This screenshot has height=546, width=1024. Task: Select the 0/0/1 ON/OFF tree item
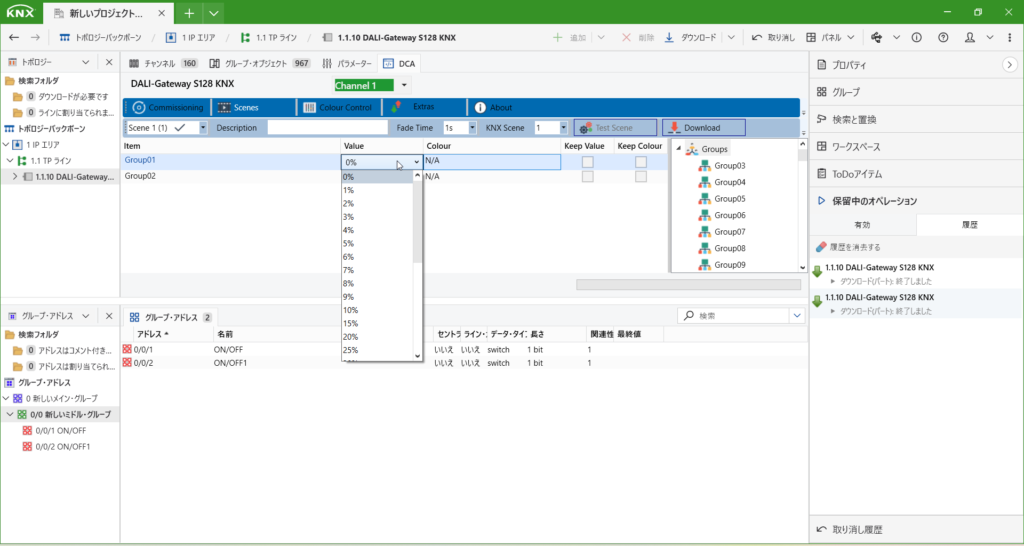(x=60, y=430)
